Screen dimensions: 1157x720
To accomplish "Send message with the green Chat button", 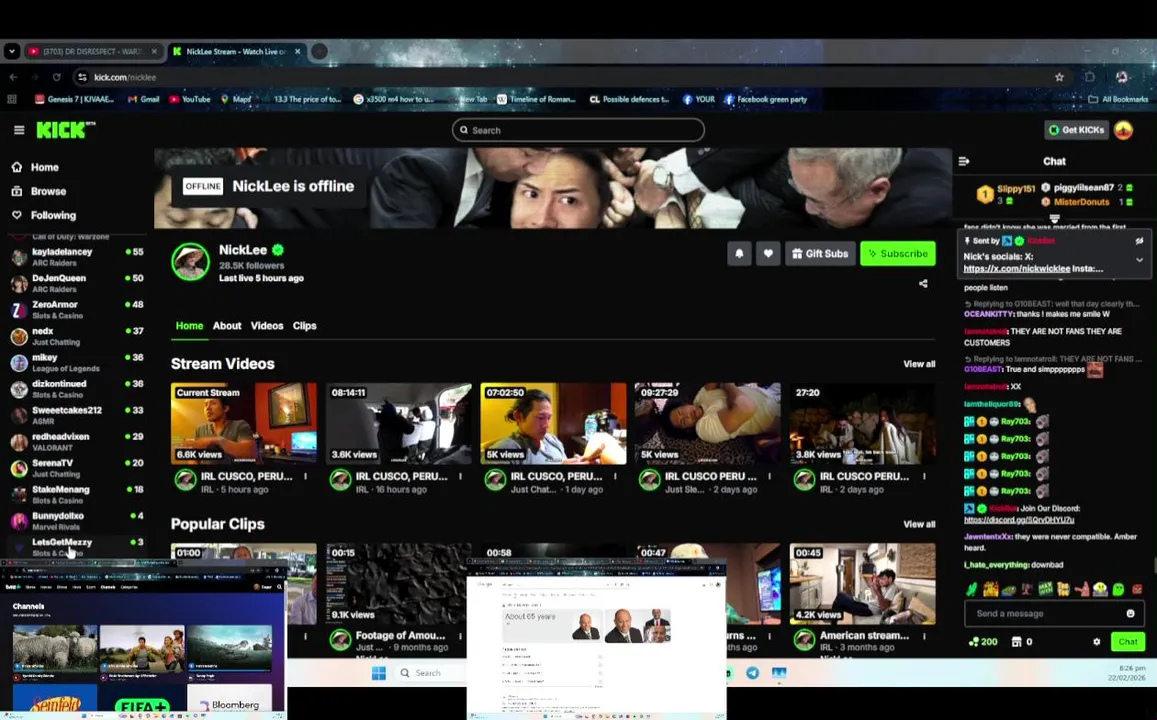I will pos(1127,642).
